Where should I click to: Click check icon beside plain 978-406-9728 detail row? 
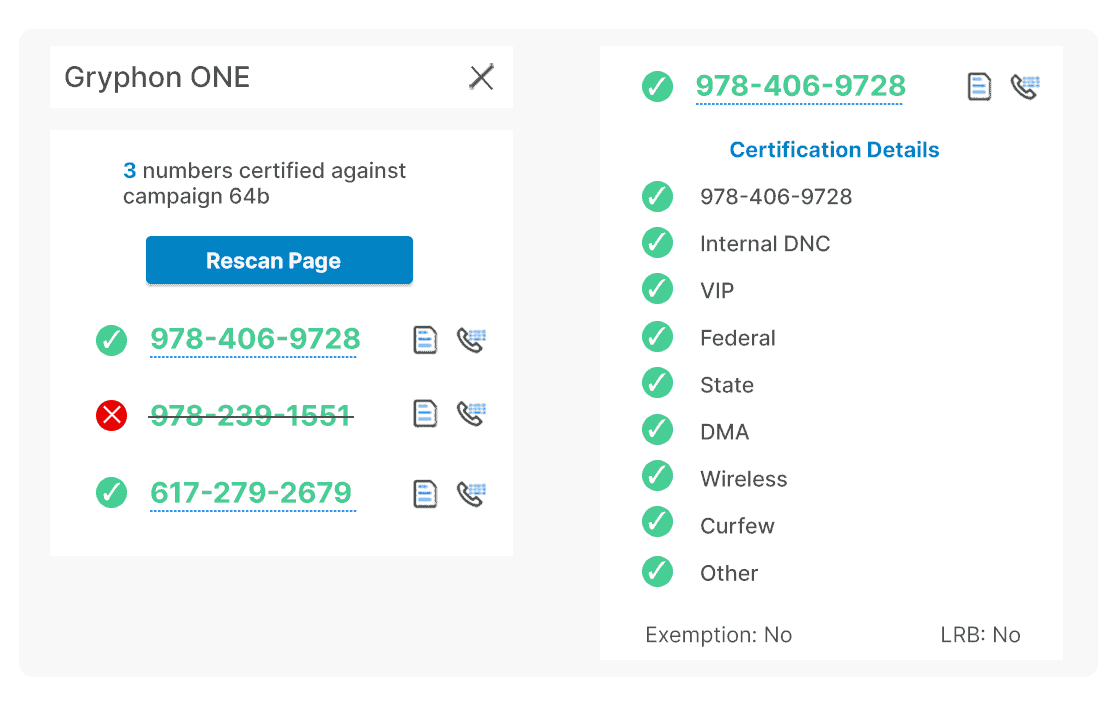657,196
